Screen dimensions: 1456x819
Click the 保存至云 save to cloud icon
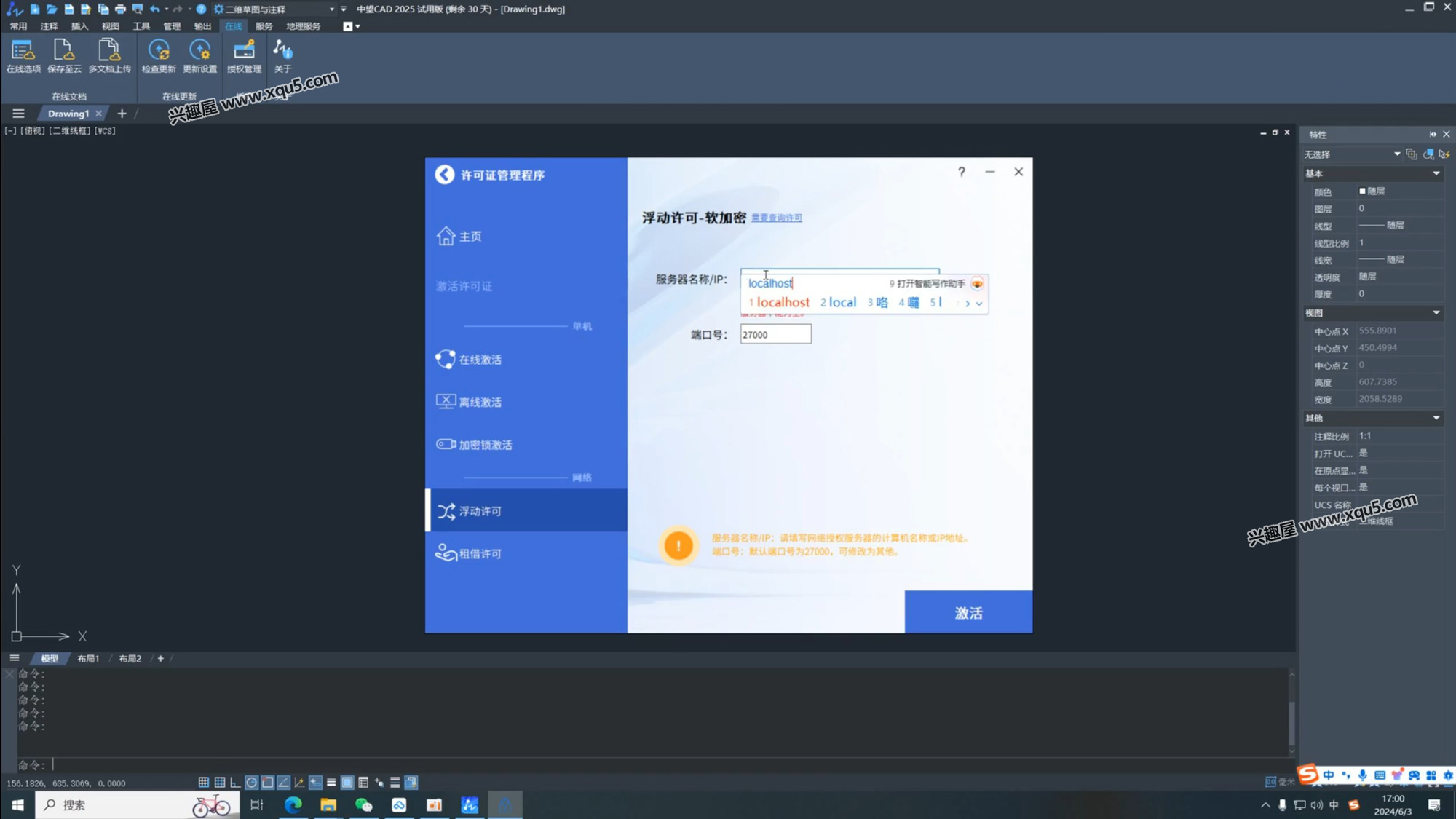click(x=64, y=56)
